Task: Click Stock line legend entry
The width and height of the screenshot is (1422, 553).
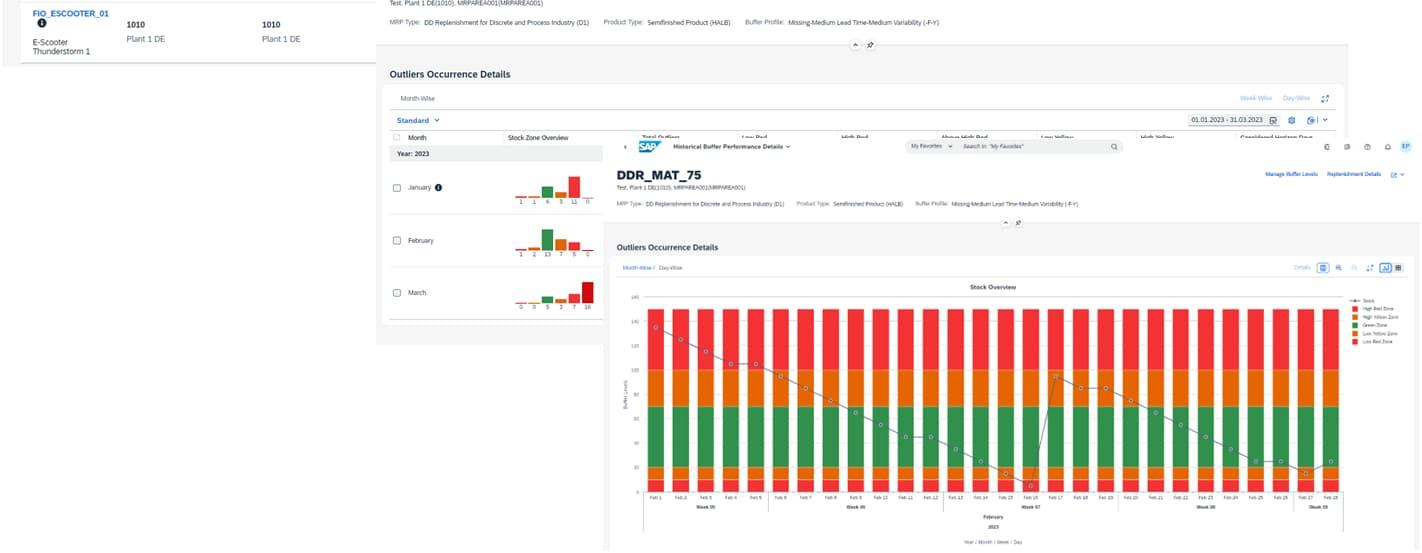Action: coord(1364,300)
